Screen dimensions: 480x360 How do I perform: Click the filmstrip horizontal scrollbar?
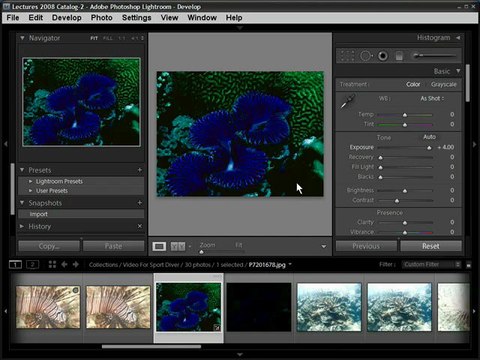pyautogui.click(x=151, y=347)
